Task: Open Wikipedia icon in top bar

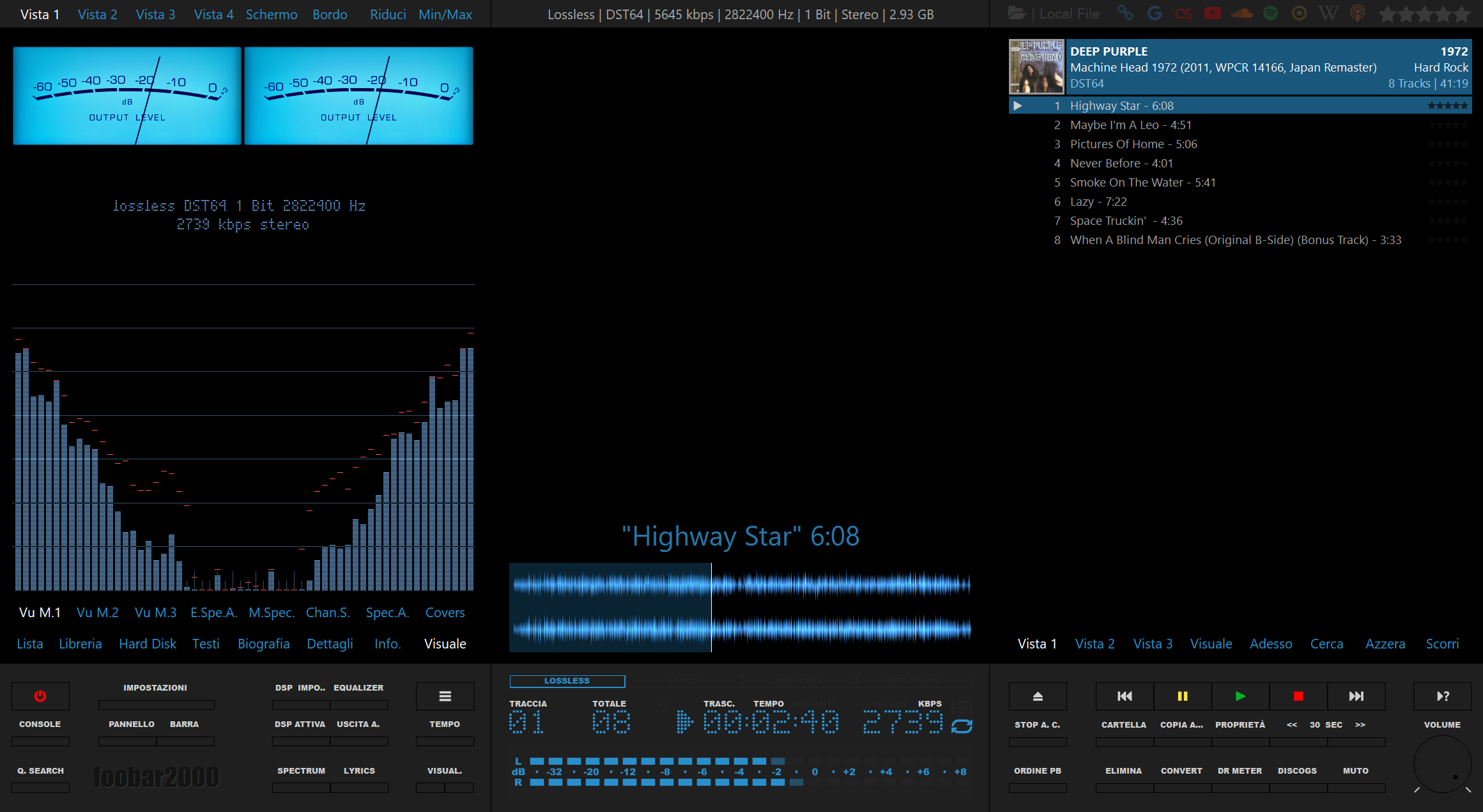Action: pos(1328,13)
